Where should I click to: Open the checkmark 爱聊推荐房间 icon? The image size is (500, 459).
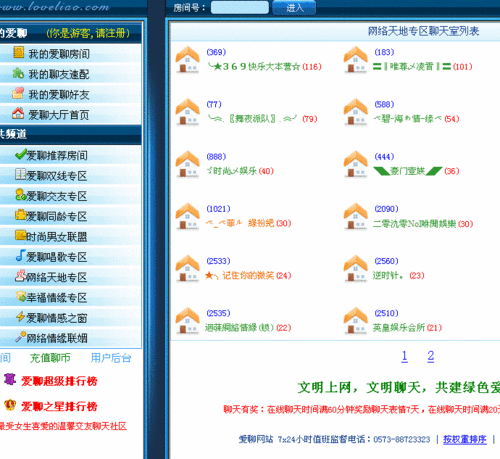point(21,154)
